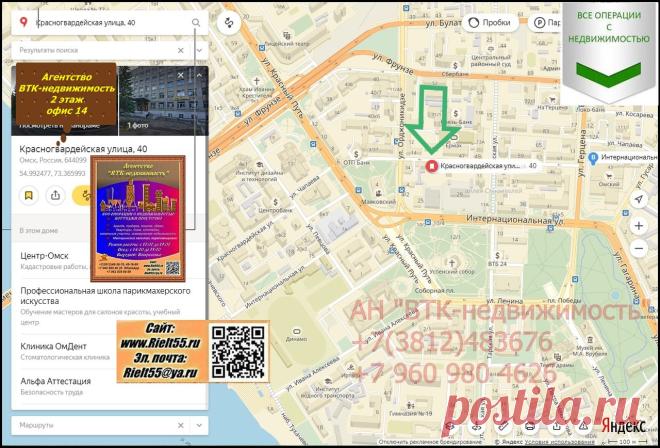Image resolution: width=660 pixels, height=448 pixels.
Task: Open the route builder button
Action: click(x=229, y=22)
